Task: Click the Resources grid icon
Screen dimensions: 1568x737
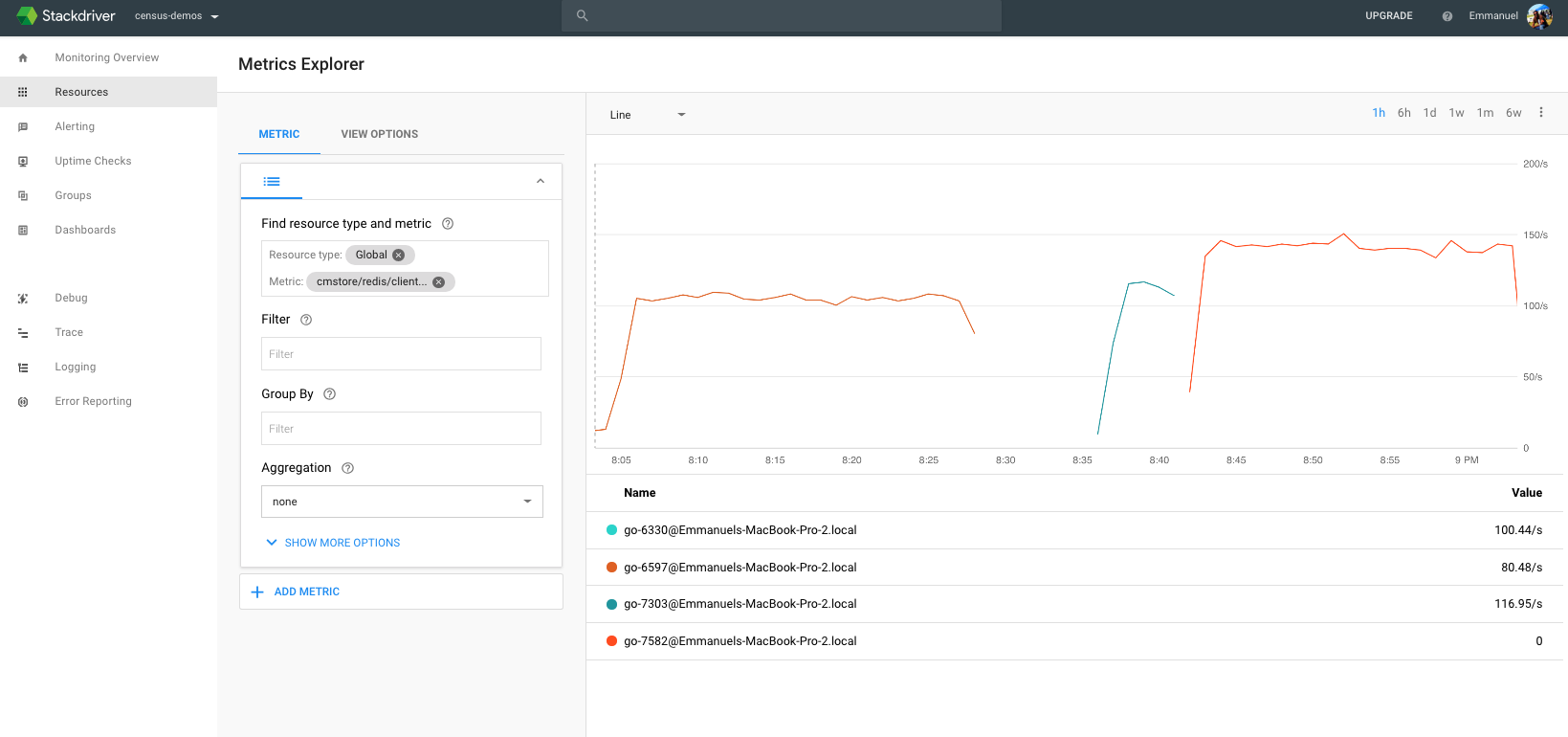Action: (23, 92)
